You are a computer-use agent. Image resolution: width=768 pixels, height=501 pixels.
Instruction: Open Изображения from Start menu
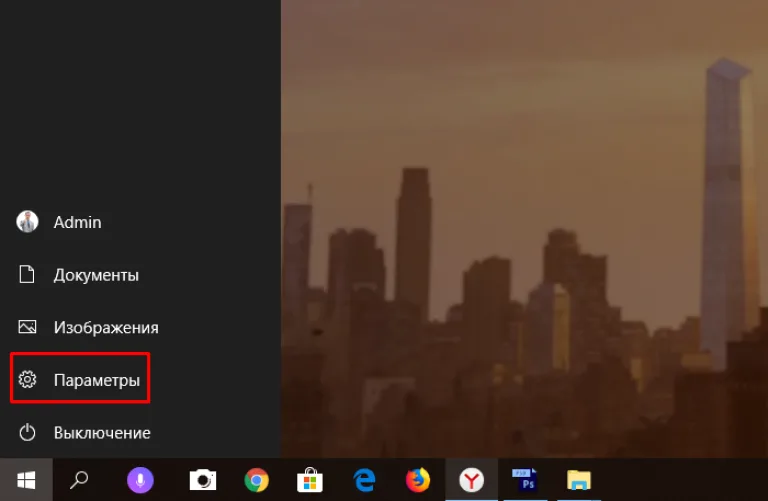pos(140,327)
